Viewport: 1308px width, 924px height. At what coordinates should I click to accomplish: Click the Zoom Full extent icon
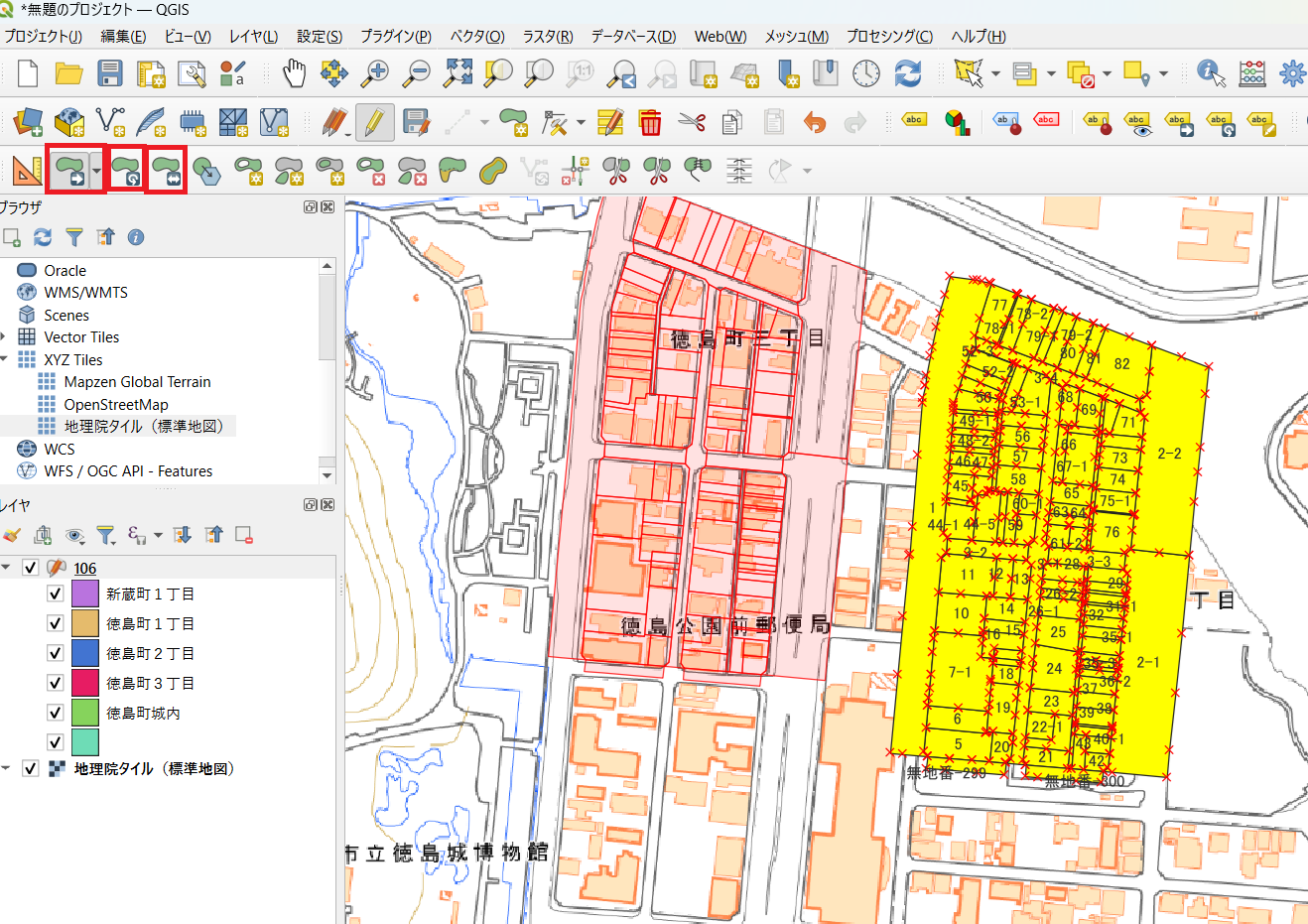(x=458, y=73)
